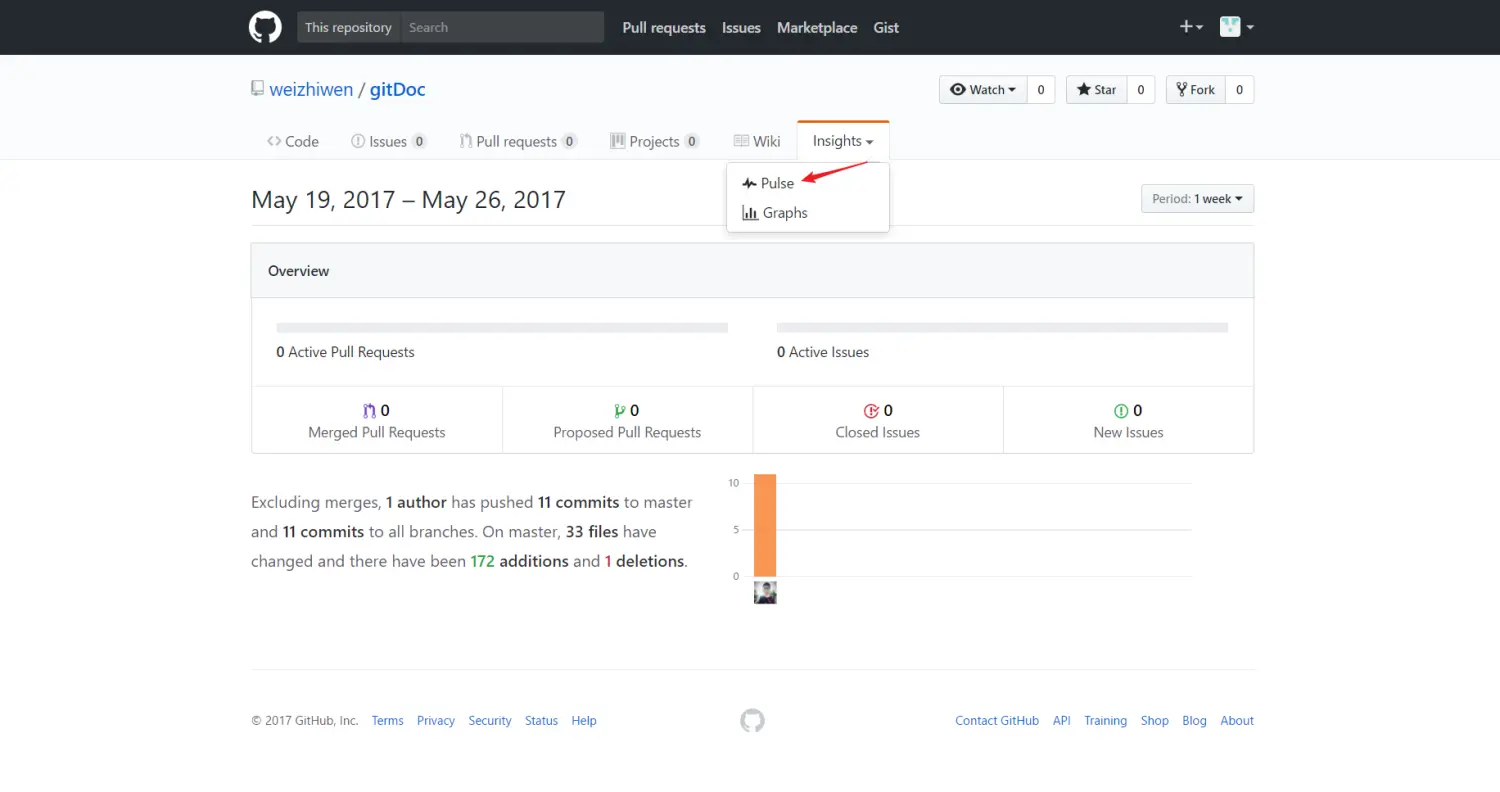
Task: Click the Closed Issues count
Action: point(878,410)
